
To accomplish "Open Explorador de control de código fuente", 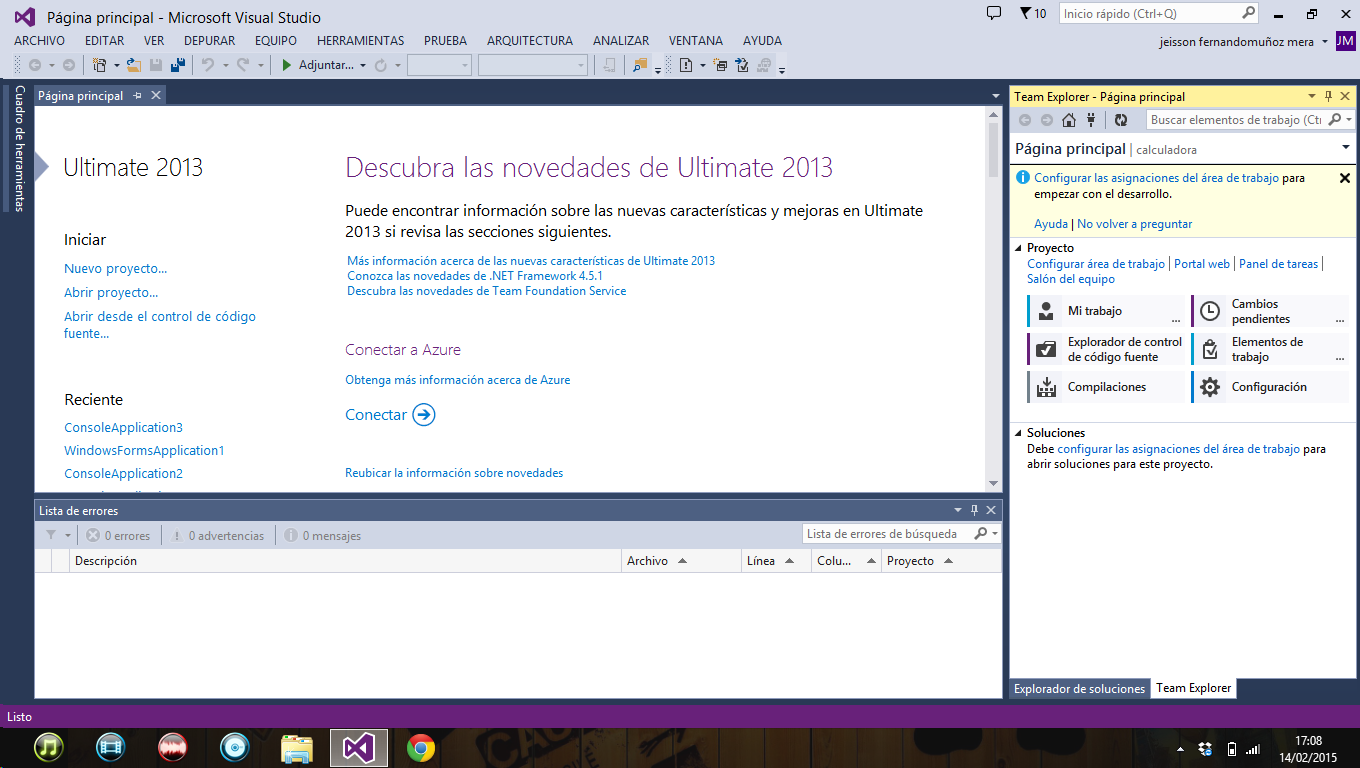I will coord(1107,349).
